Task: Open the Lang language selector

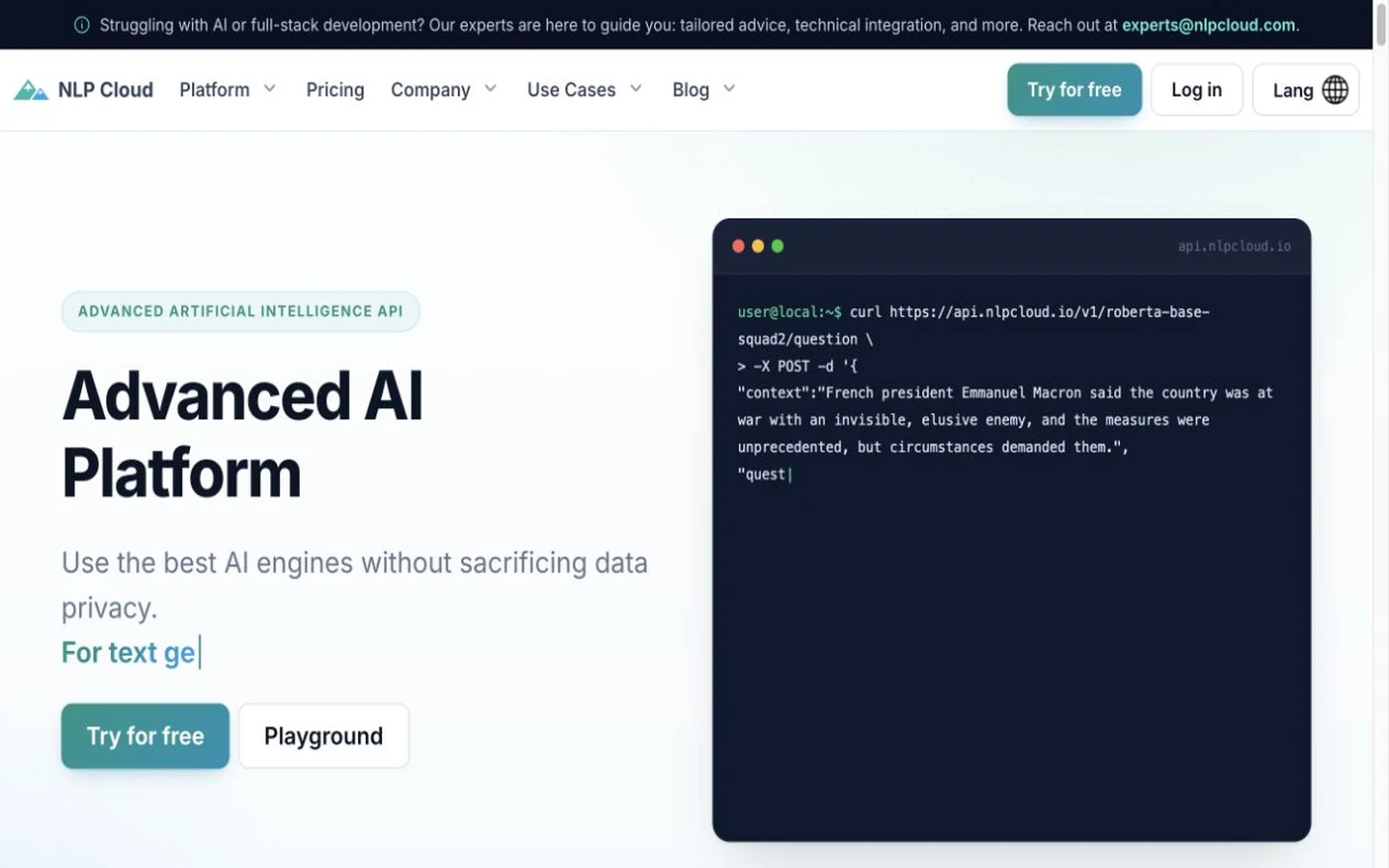Action: coord(1306,90)
